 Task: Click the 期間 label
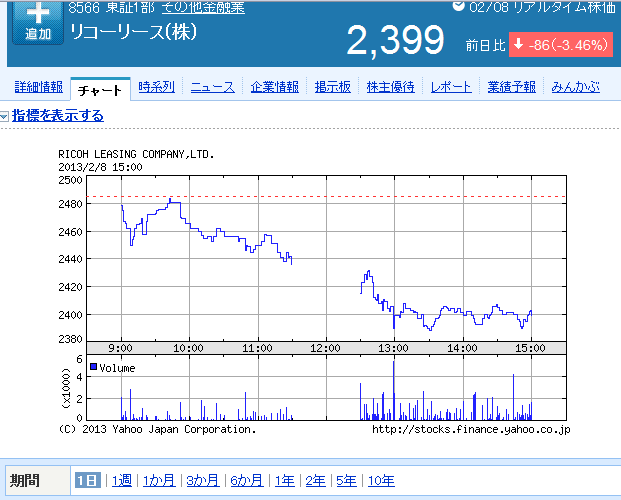tap(25, 481)
